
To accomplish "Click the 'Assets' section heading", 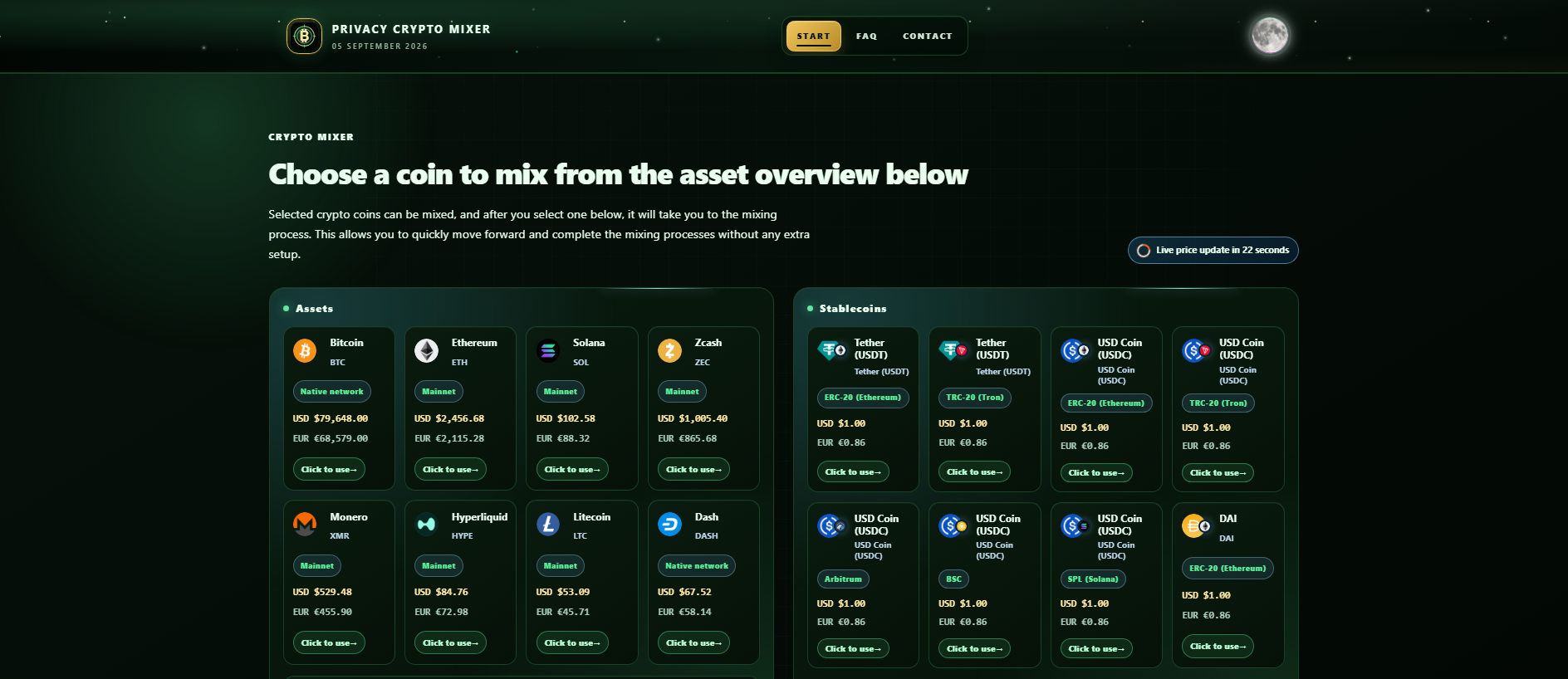I will click(x=314, y=309).
